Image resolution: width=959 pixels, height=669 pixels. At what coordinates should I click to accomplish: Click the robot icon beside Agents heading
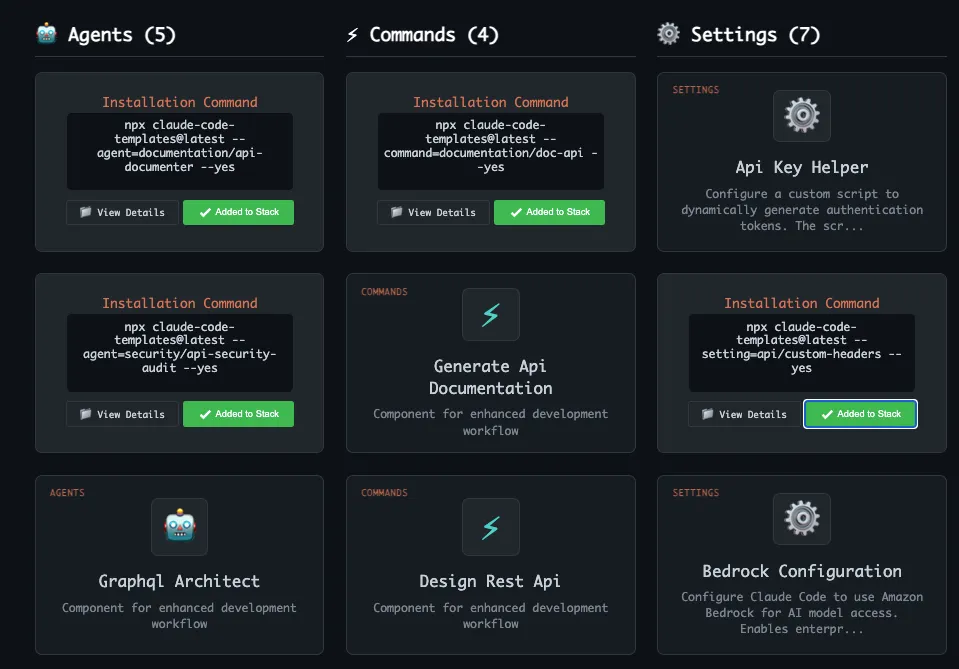click(x=47, y=35)
